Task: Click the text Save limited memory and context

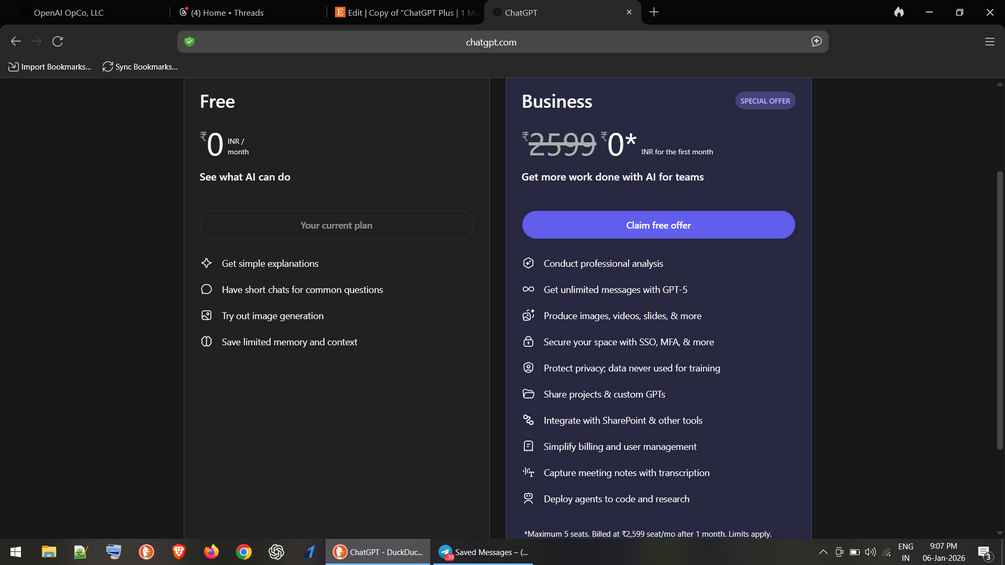Action: 289,342
